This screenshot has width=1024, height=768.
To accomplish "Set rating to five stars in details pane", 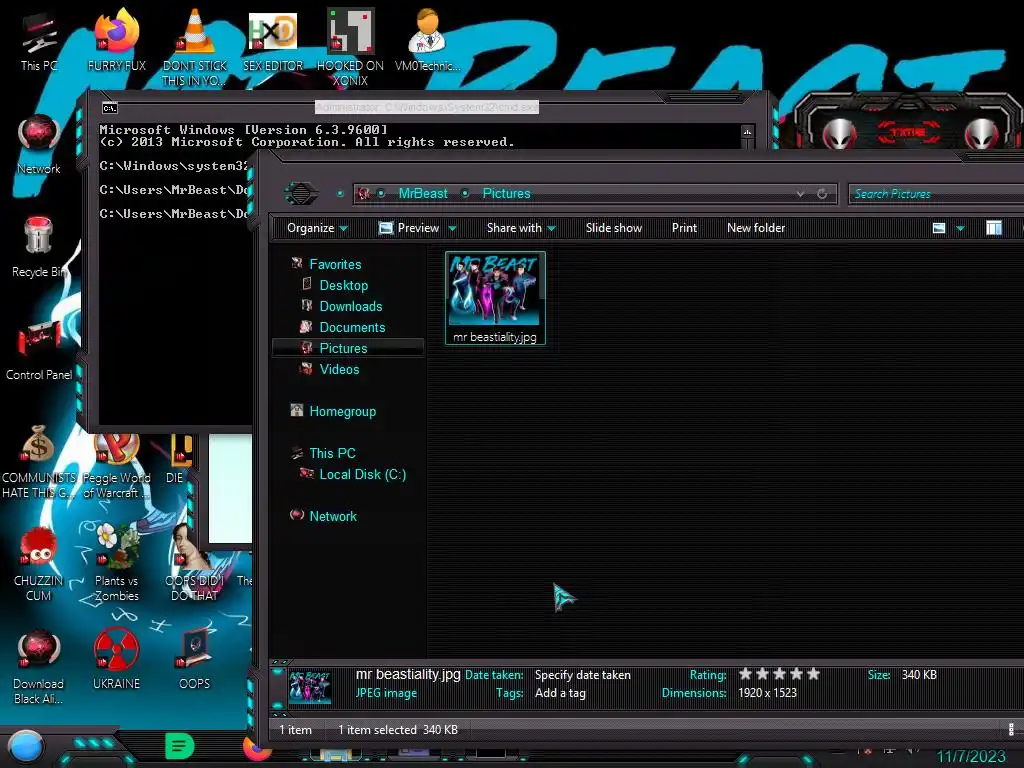I will (x=813, y=674).
